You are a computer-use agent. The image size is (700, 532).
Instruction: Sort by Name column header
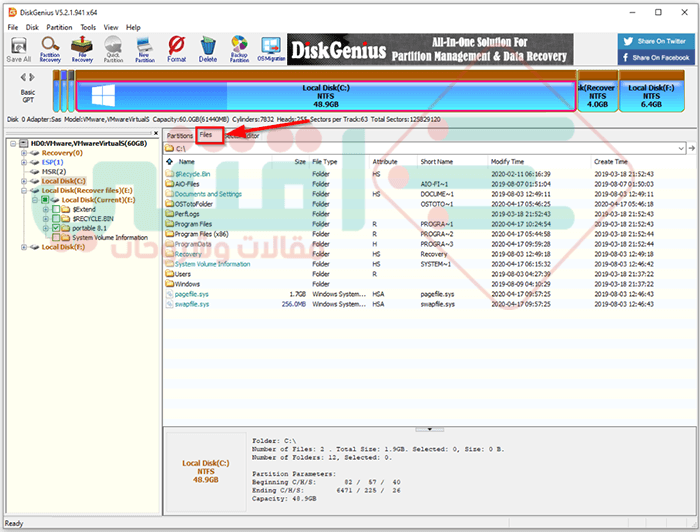pos(187,162)
